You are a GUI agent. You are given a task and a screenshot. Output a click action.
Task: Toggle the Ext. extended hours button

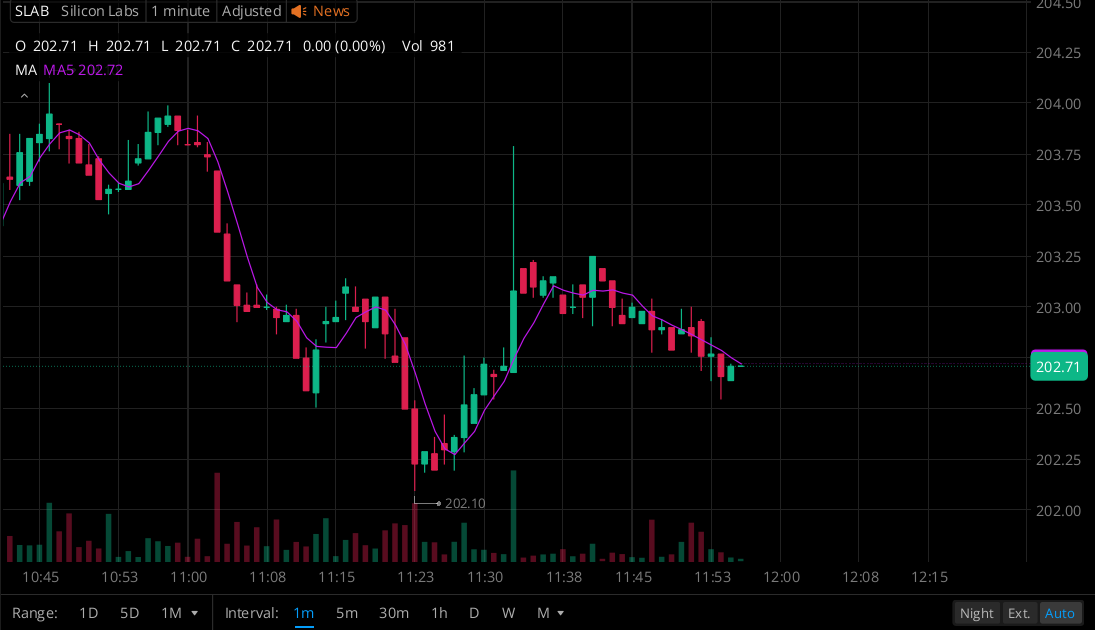tap(1019, 613)
